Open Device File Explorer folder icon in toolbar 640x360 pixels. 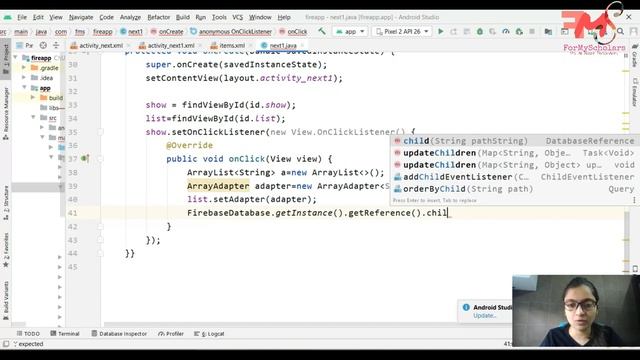click(x=548, y=31)
